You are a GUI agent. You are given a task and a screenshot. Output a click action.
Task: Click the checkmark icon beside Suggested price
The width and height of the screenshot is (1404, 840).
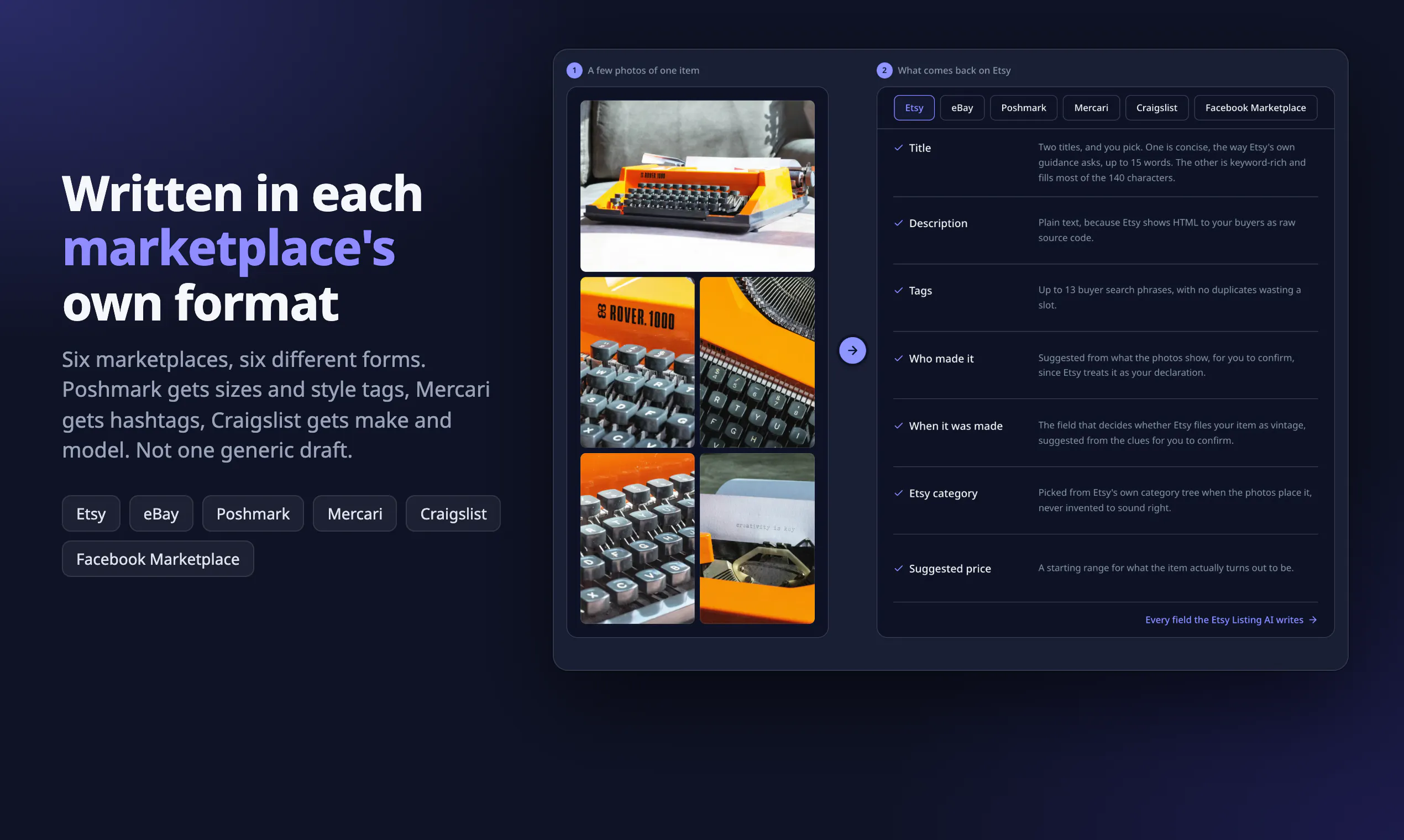click(x=898, y=568)
